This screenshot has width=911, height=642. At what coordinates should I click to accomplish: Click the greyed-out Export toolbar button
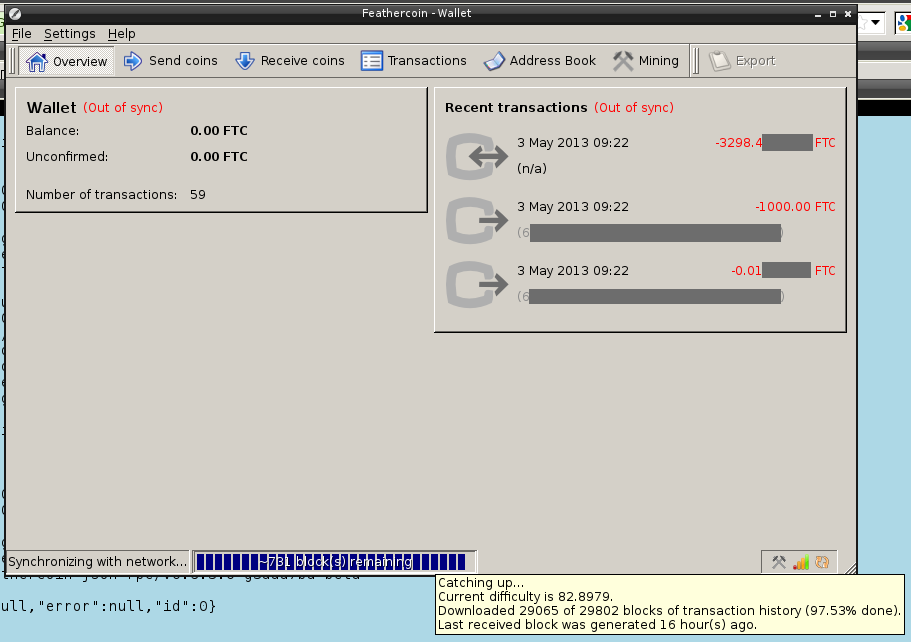coord(742,61)
